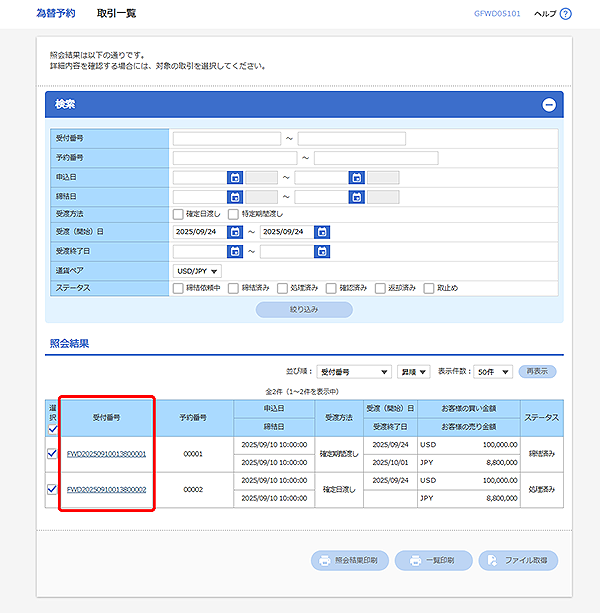Image resolution: width=600 pixels, height=613 pixels.
Task: Open calendar for 受渡終了日 start date
Action: tap(235, 251)
